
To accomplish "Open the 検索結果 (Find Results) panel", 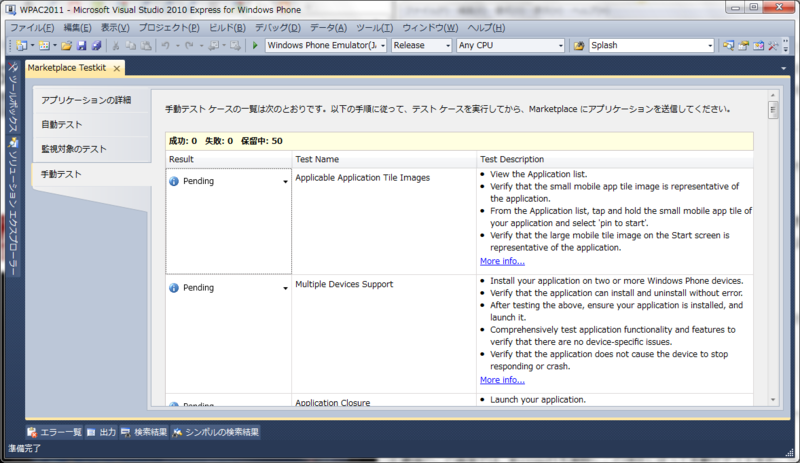I will pos(144,432).
